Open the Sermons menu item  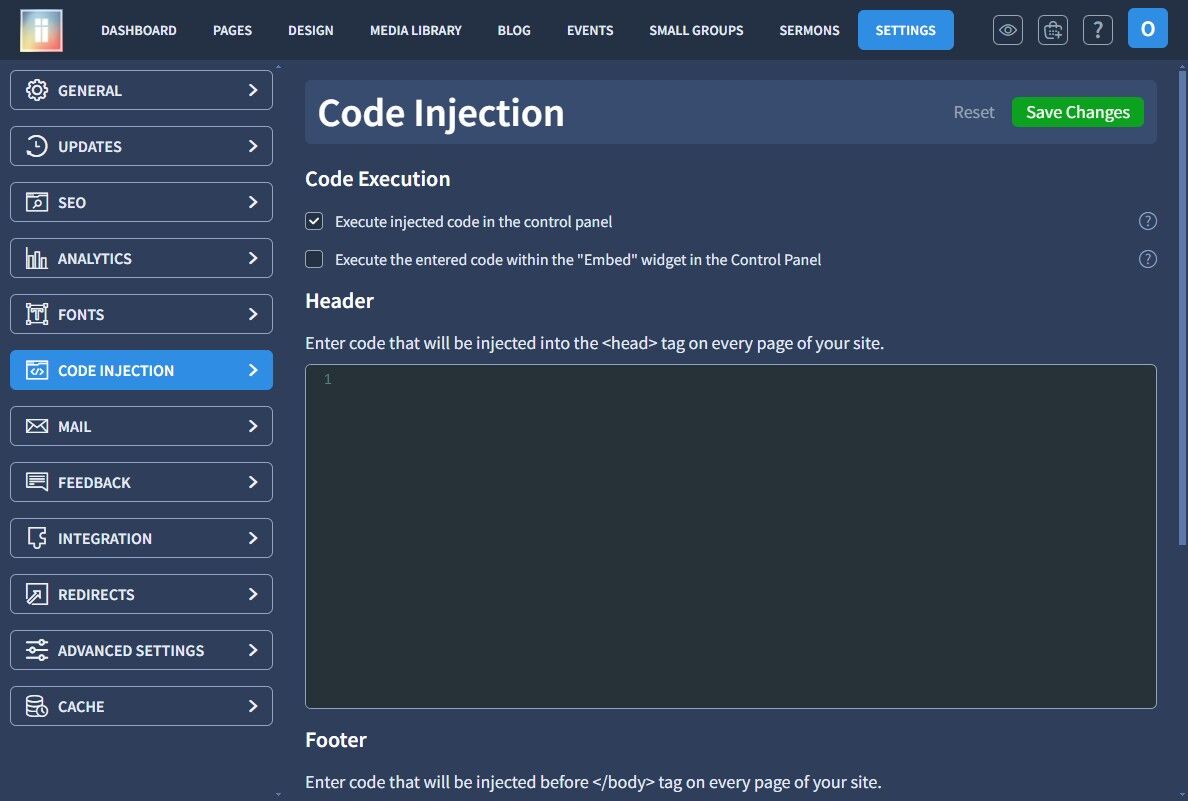809,30
